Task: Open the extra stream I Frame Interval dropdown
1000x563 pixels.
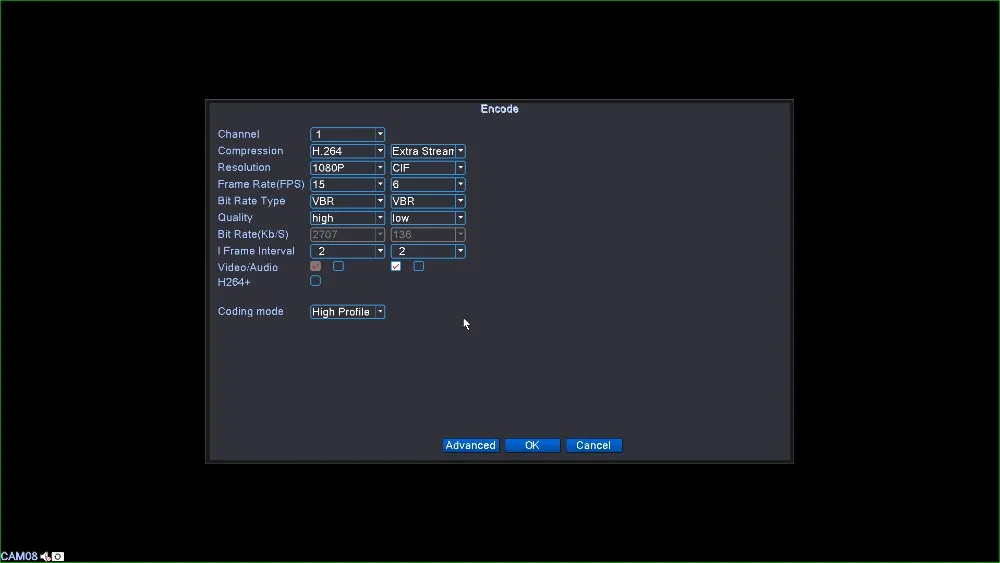Action: [428, 251]
